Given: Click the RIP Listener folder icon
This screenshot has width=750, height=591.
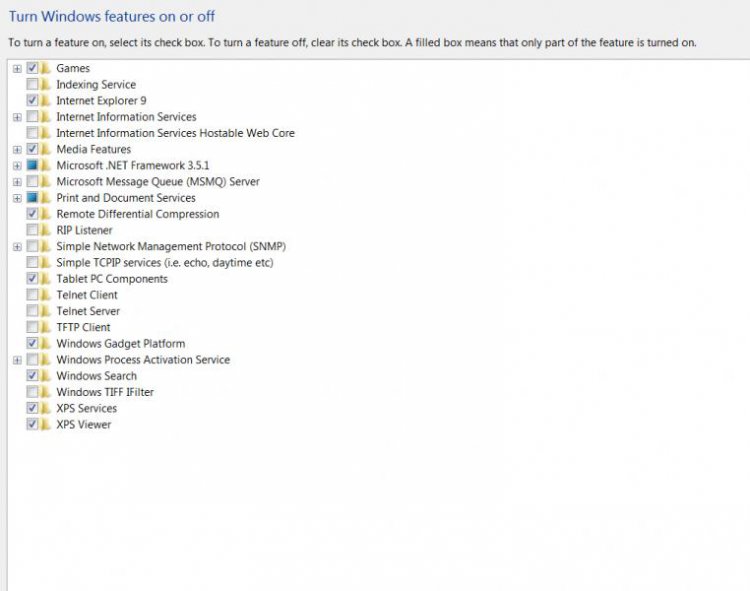Looking at the screenshot, I should pos(45,230).
